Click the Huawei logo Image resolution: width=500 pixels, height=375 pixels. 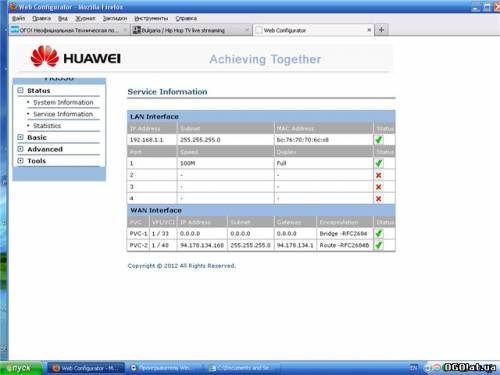click(75, 56)
